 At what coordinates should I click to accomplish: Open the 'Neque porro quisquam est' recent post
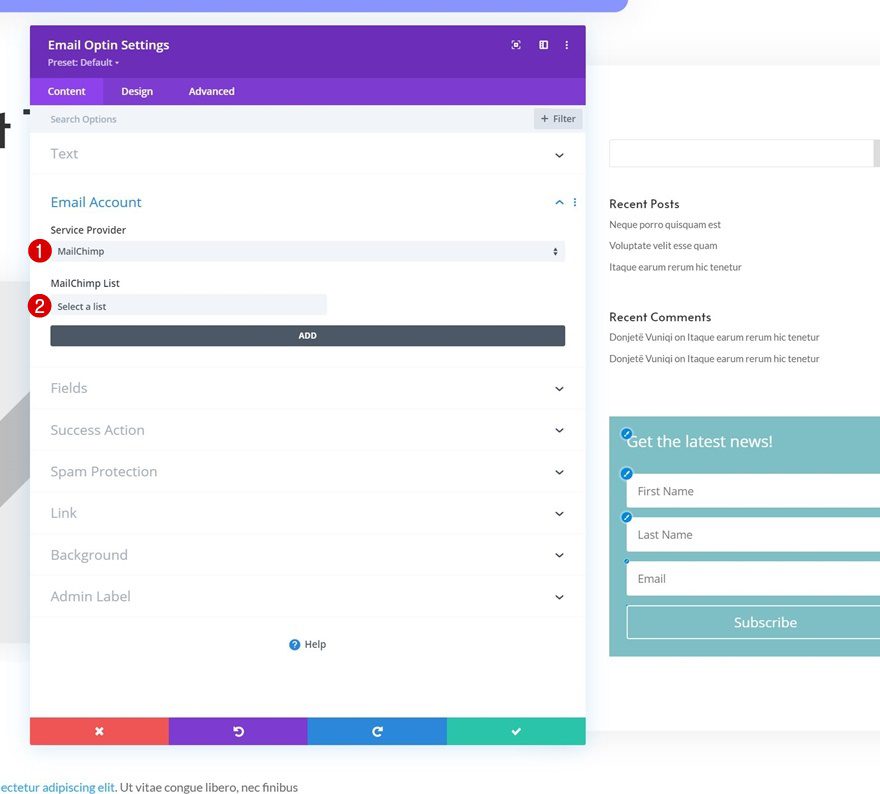click(x=665, y=224)
